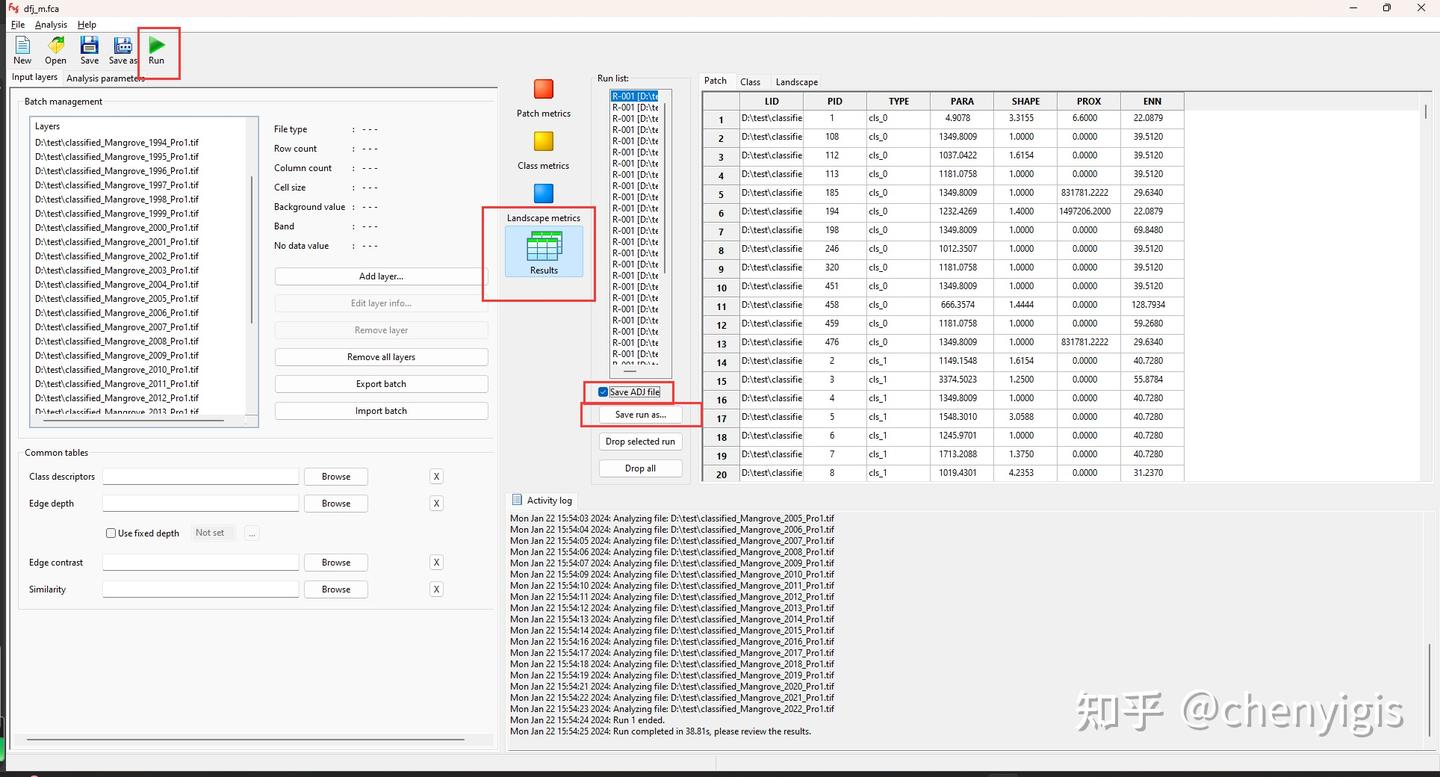Clear Edge depth with its X button

[436, 504]
